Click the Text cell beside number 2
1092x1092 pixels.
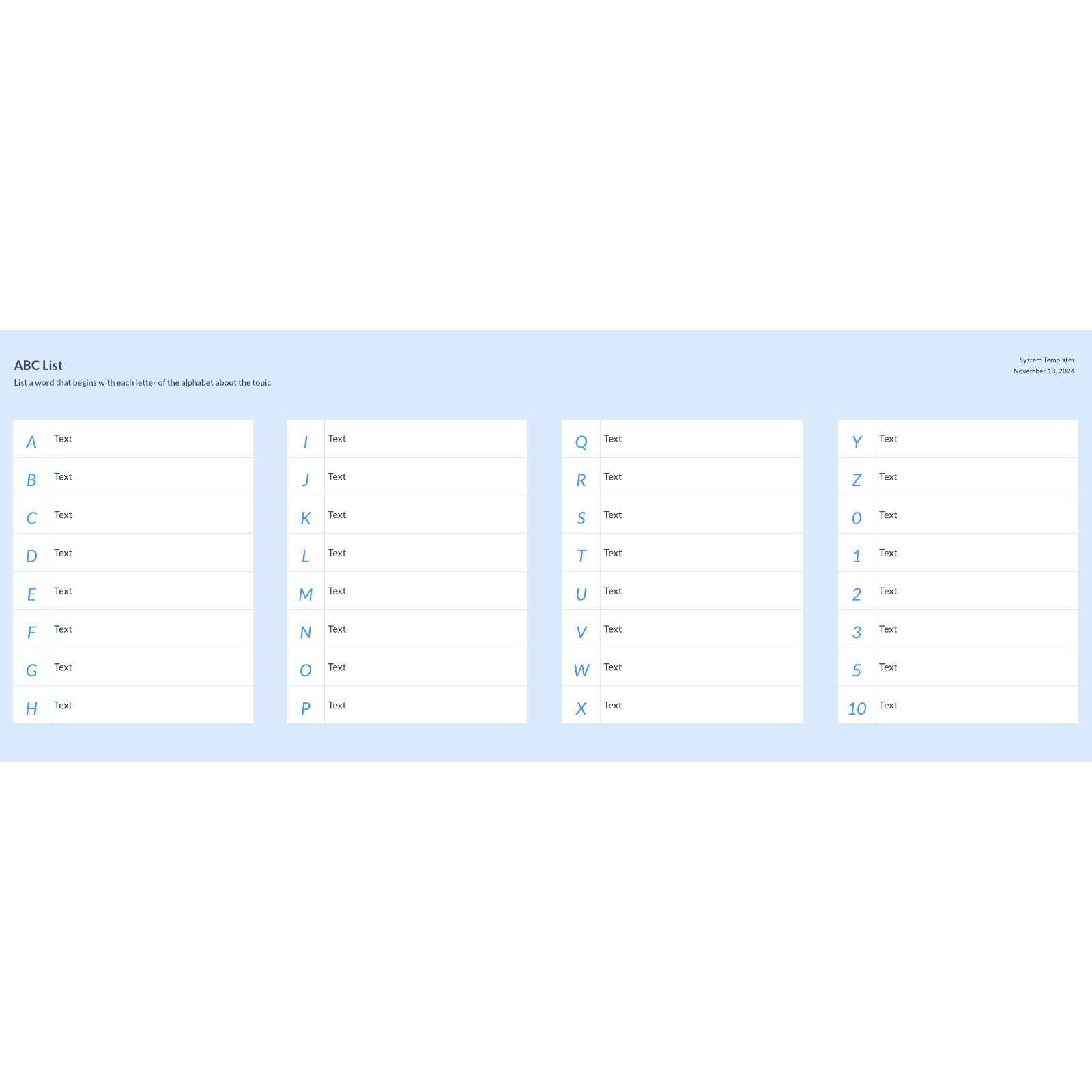tap(977, 591)
